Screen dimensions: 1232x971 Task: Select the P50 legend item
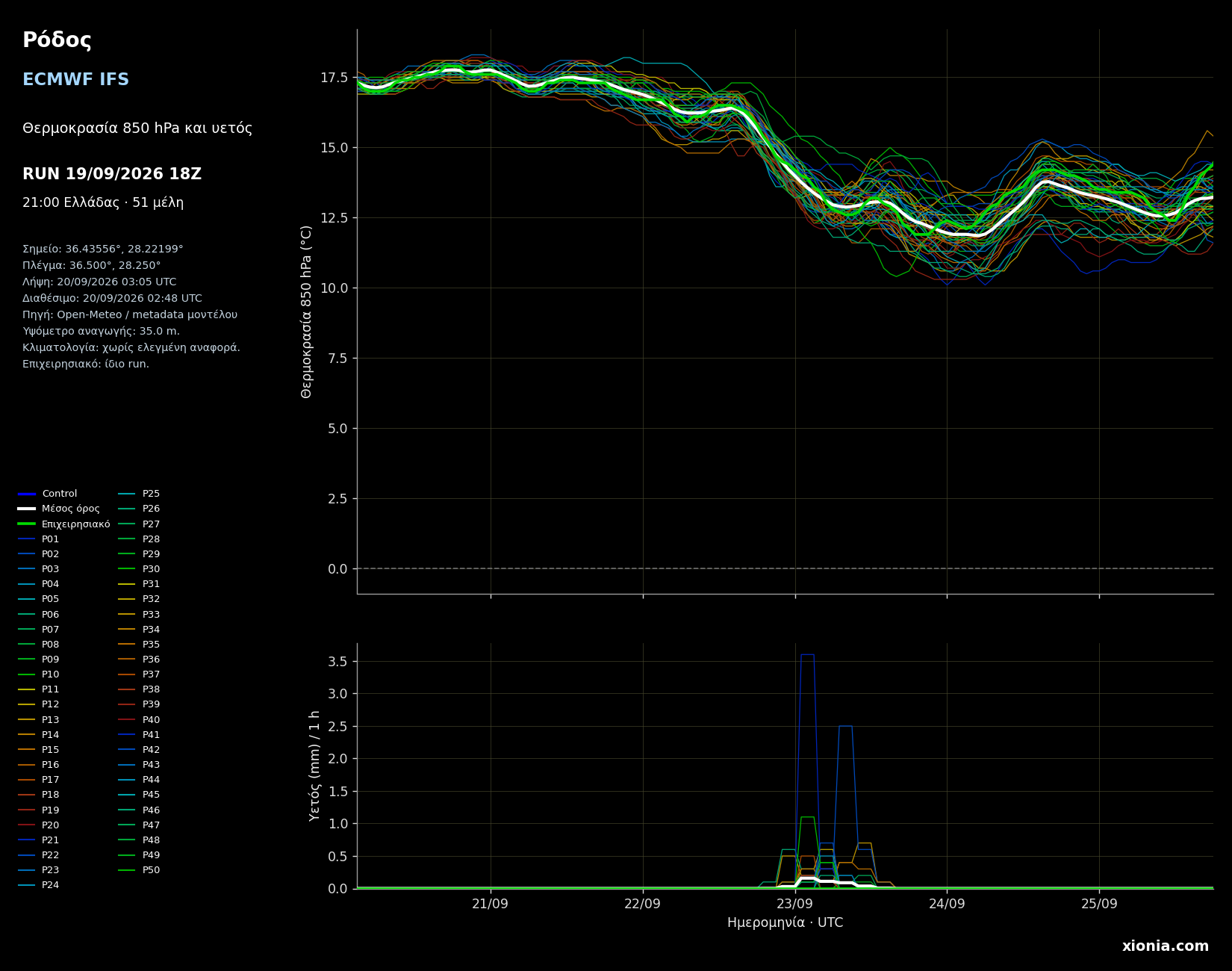pyautogui.click(x=140, y=870)
